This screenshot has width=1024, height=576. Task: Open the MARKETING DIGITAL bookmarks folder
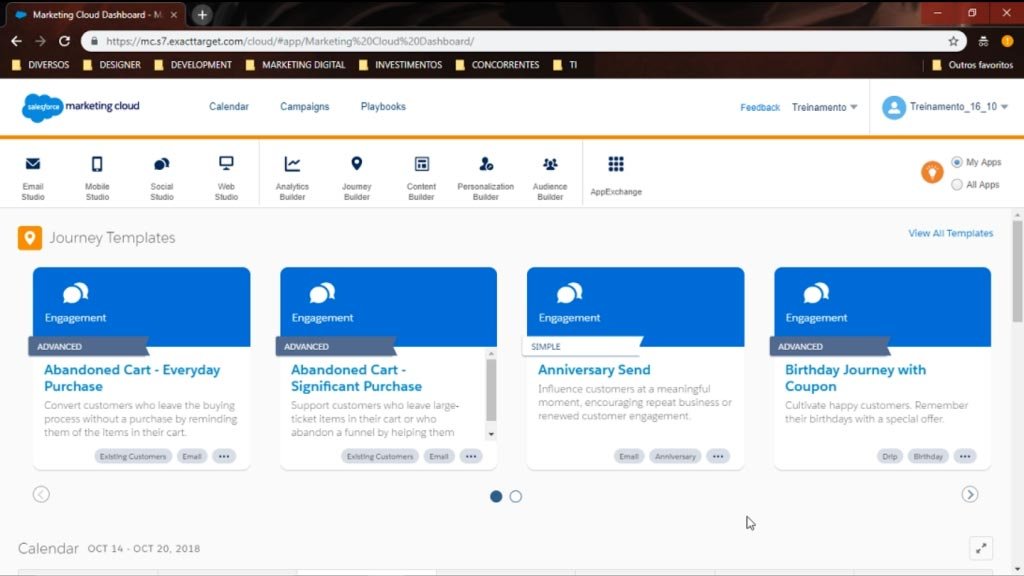(296, 65)
